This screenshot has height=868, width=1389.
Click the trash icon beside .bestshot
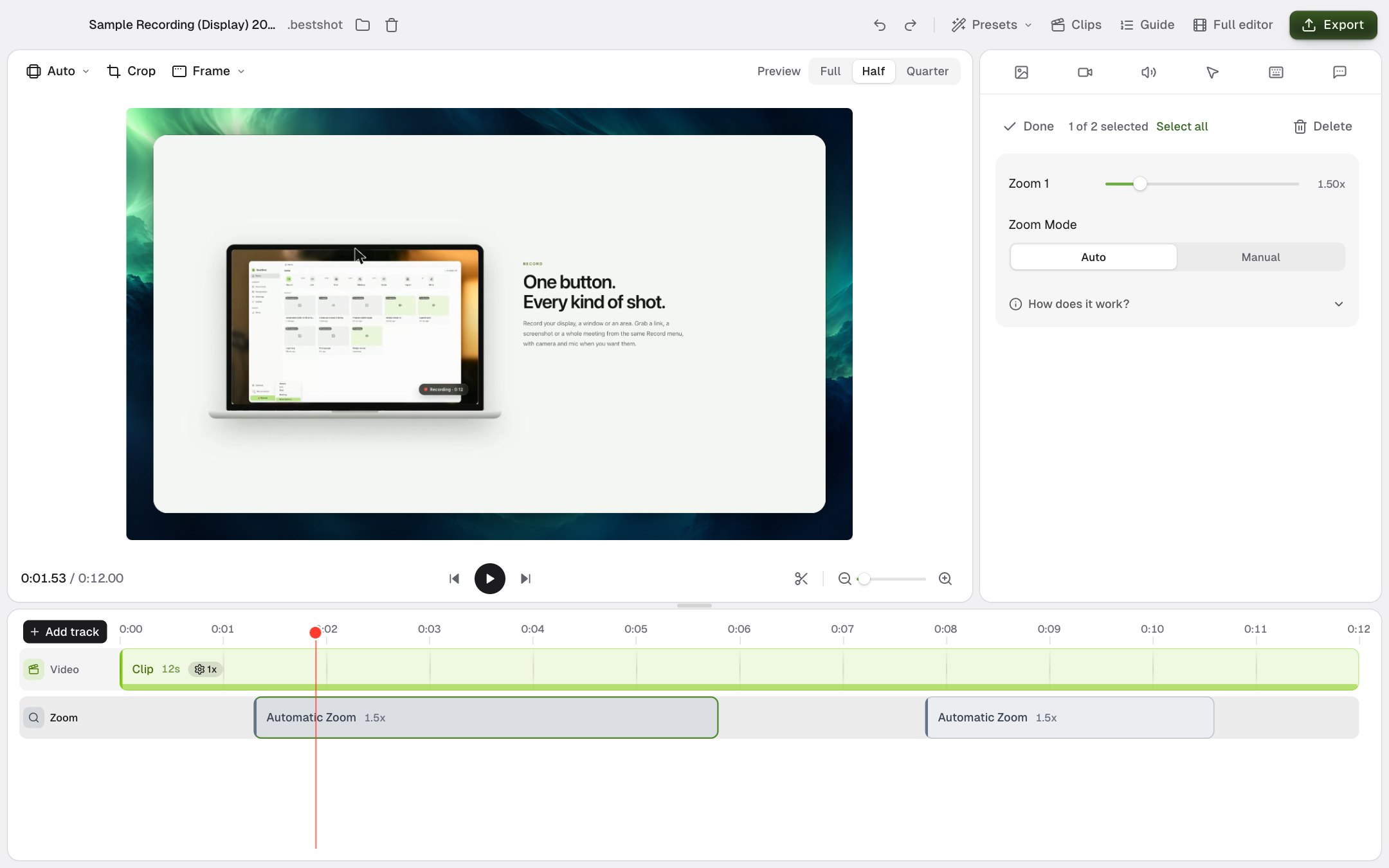tap(392, 25)
